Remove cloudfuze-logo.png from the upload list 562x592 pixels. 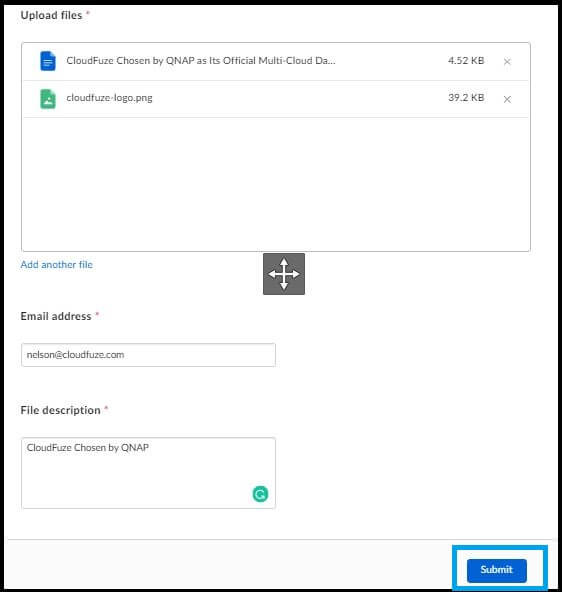pos(507,99)
